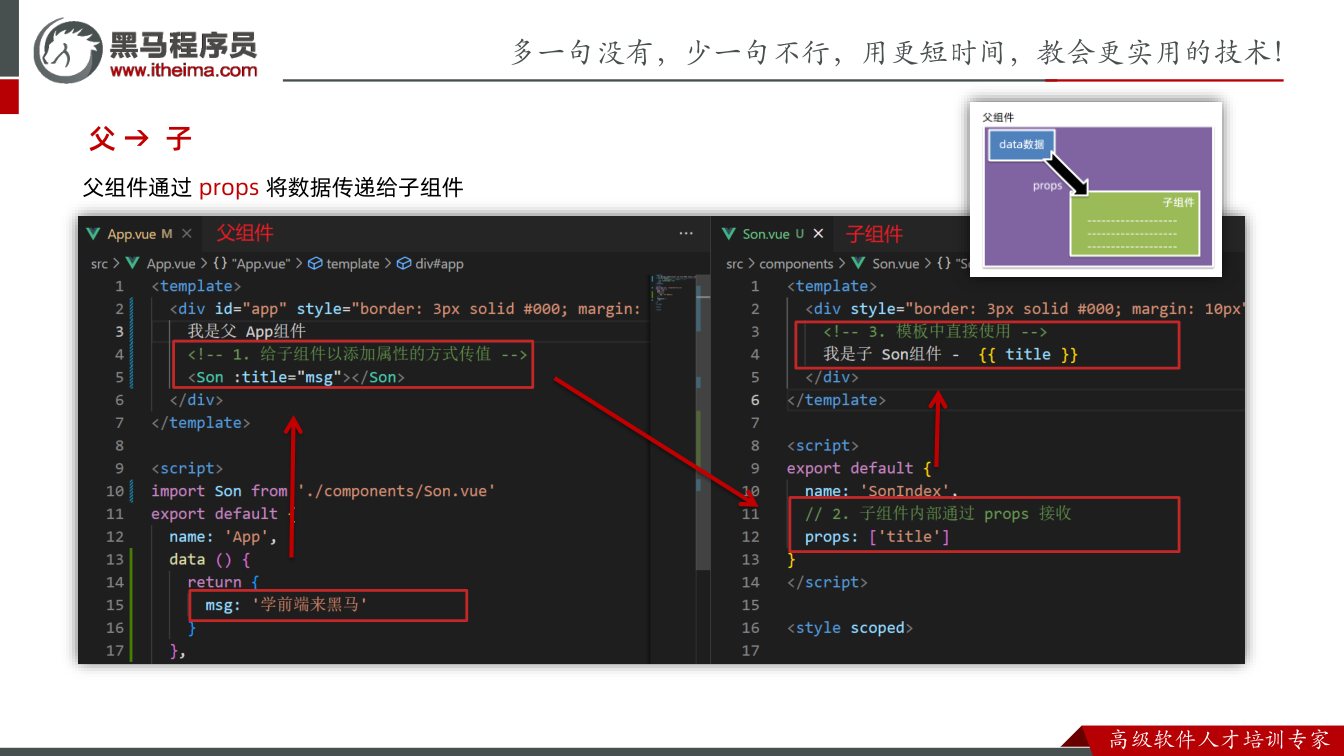This screenshot has height=756, width=1344.
Task: Click line number 5 in App.vue
Action: (119, 377)
